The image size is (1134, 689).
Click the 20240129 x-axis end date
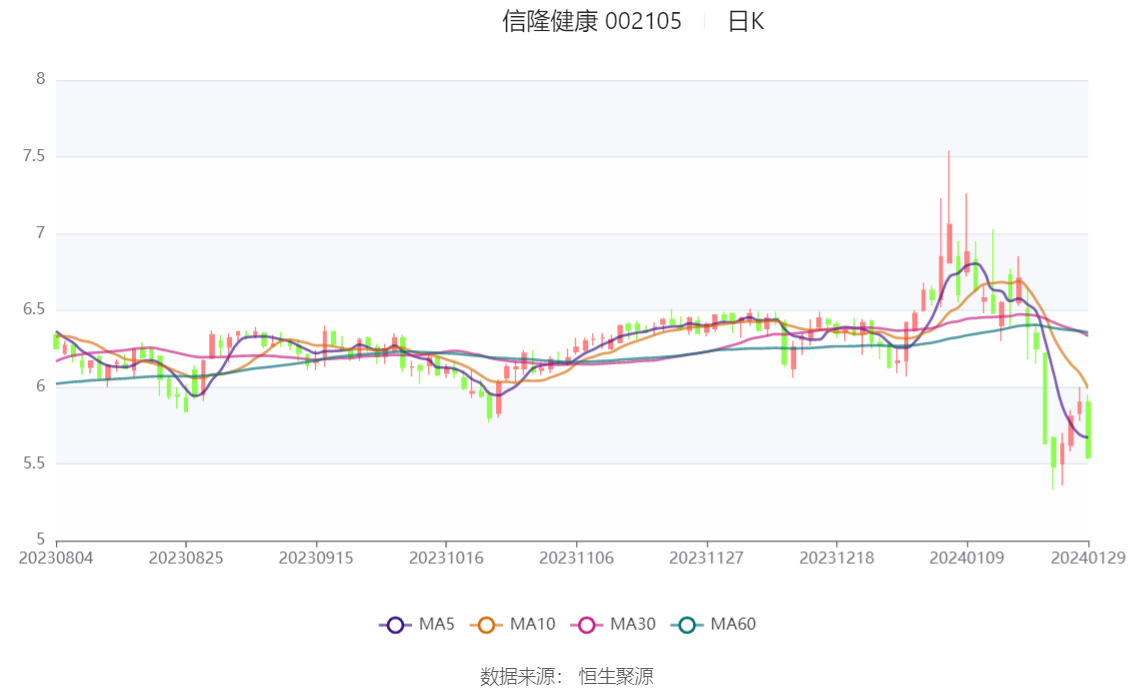click(1088, 558)
